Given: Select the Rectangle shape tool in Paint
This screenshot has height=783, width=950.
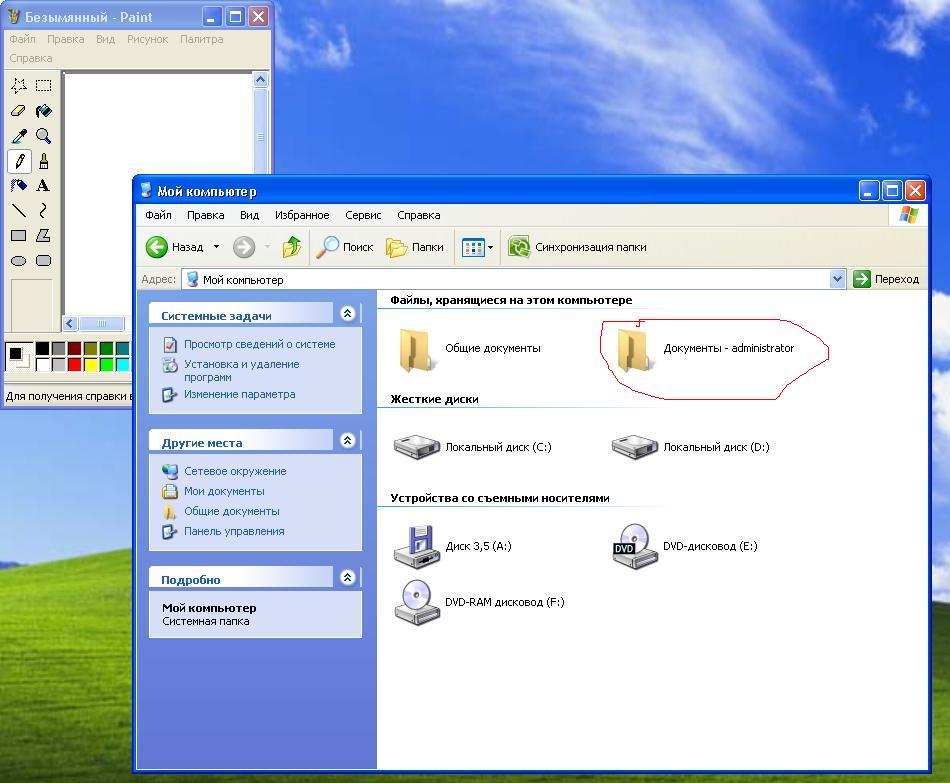Looking at the screenshot, I should 19,236.
